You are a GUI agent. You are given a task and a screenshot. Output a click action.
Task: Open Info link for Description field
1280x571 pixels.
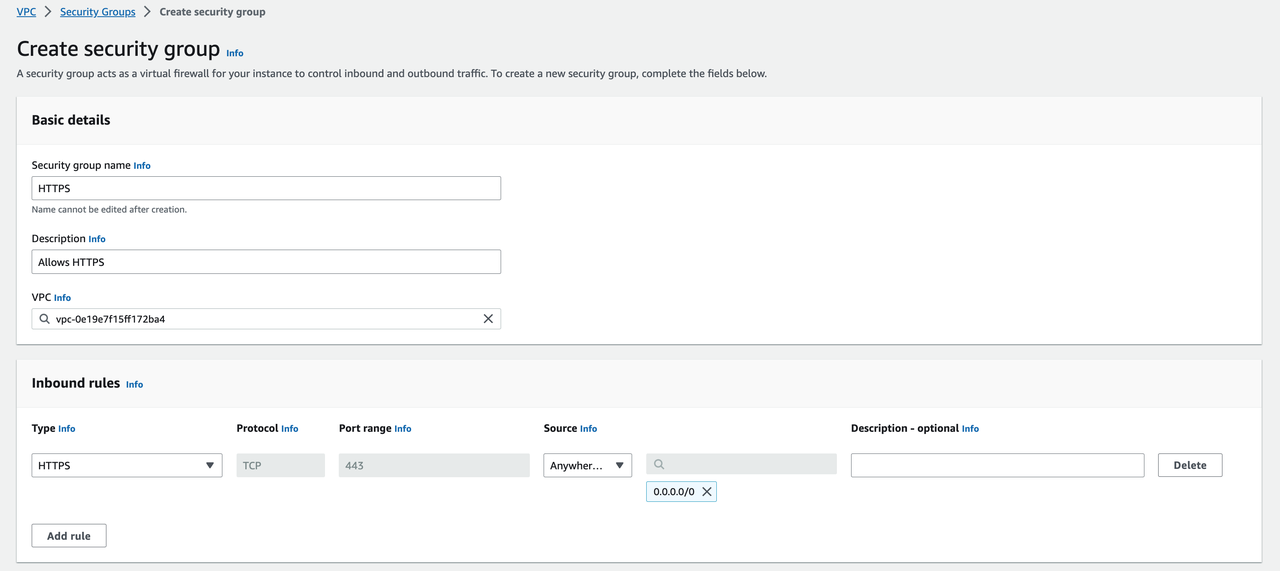(97, 239)
